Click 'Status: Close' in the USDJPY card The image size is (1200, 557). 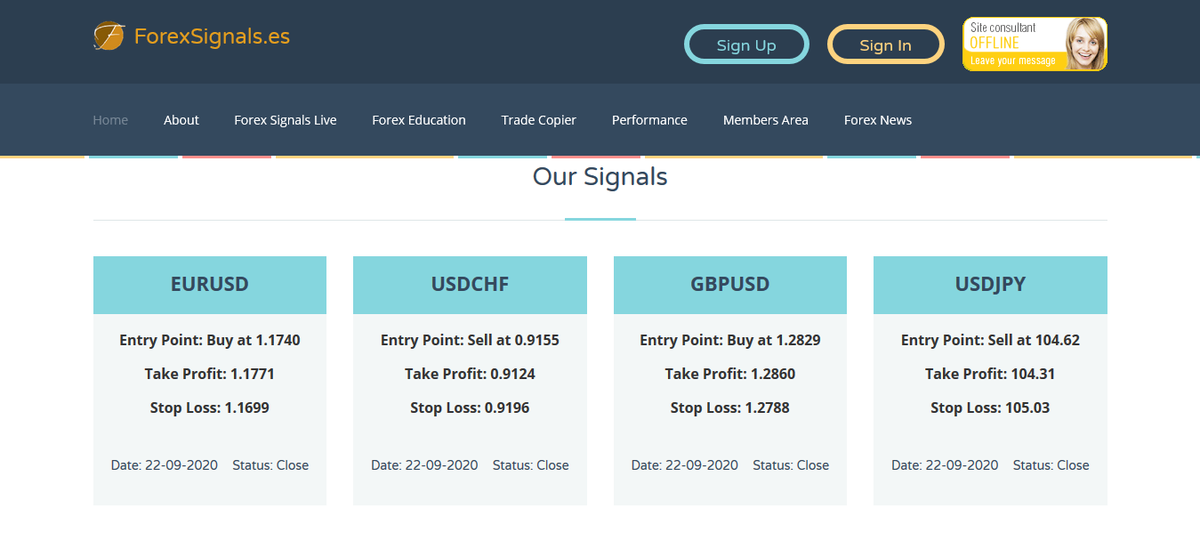point(1051,465)
